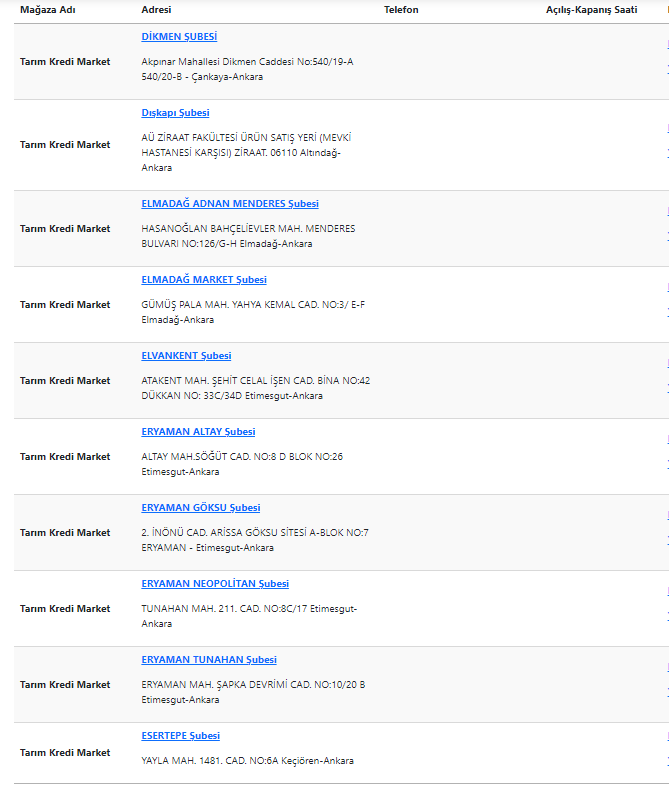
Task: Click Tarım Kredi Market in ELVANKENT row
Action: point(65,381)
